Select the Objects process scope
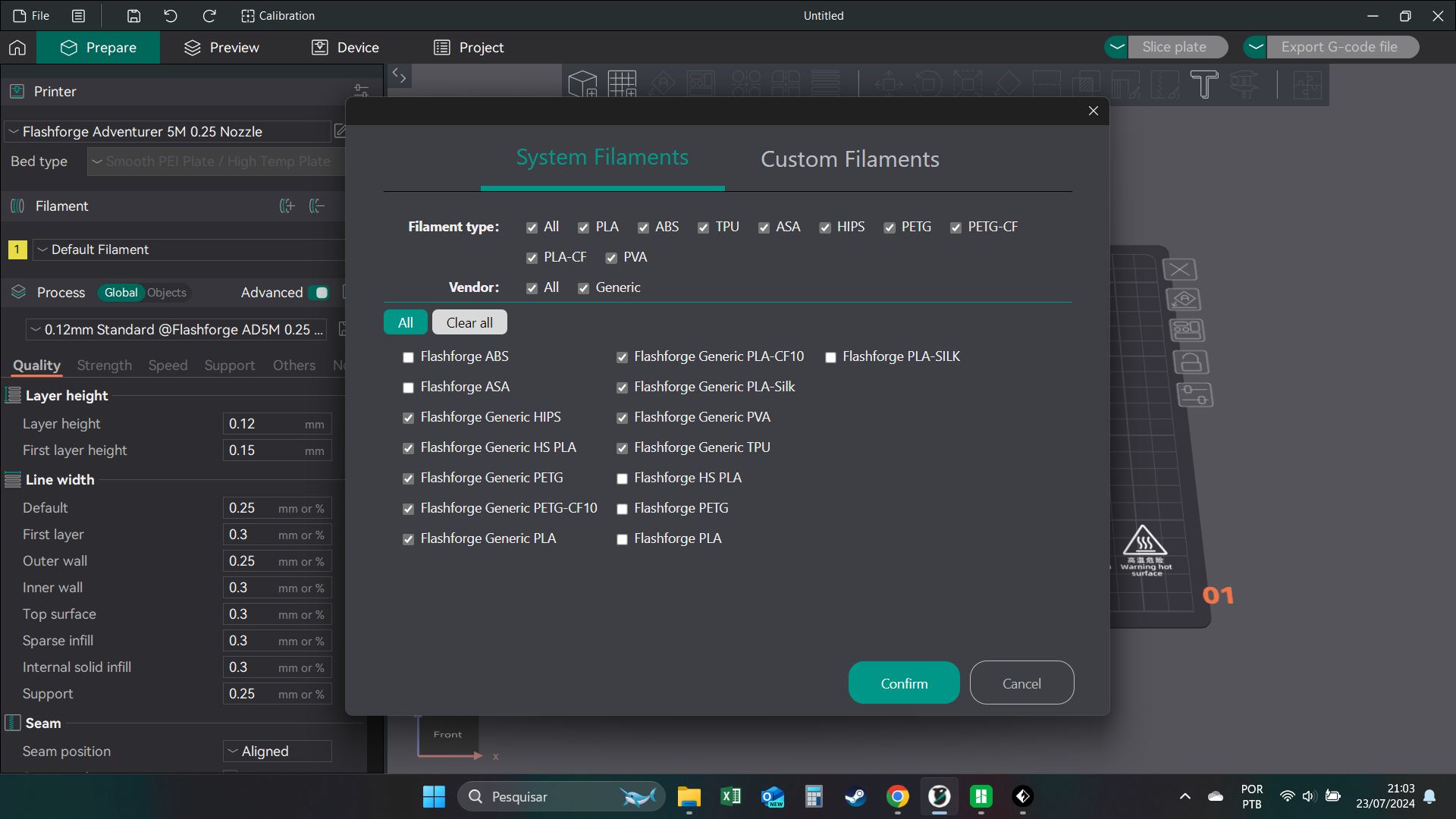Viewport: 1456px width, 819px height. tap(167, 293)
